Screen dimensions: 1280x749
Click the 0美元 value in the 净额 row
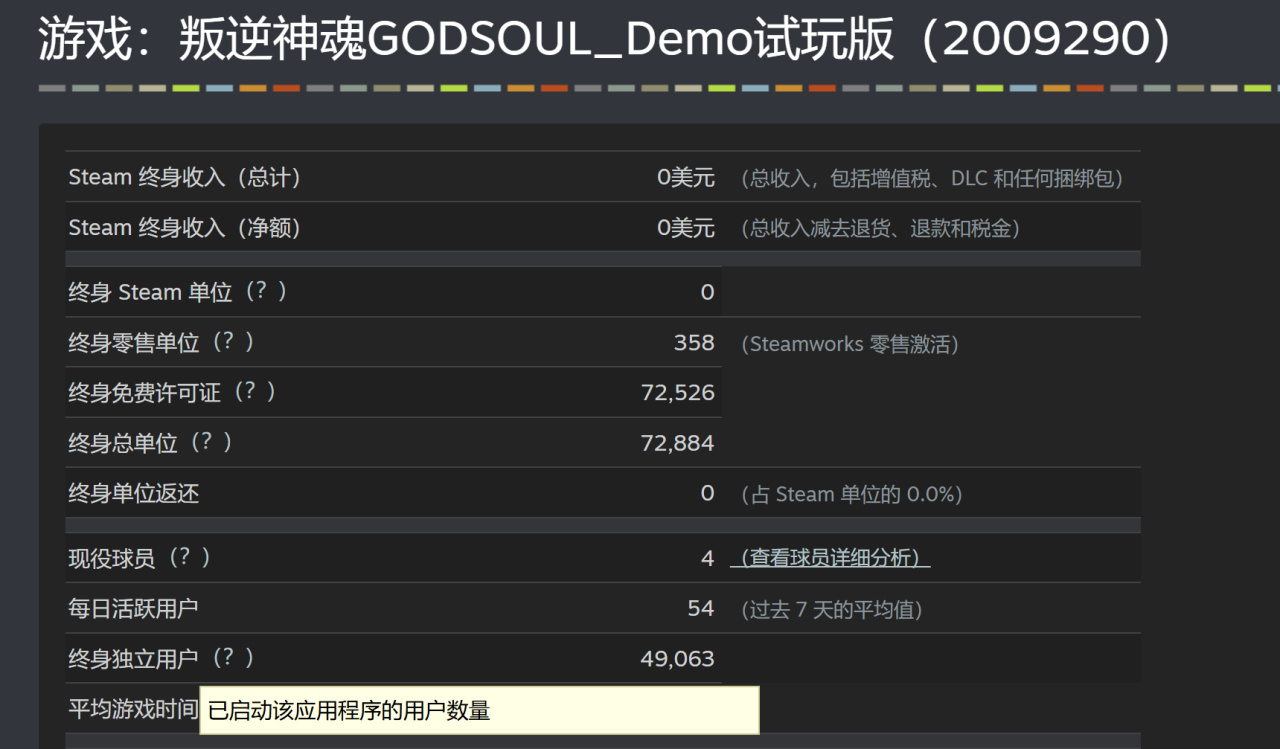coord(686,228)
